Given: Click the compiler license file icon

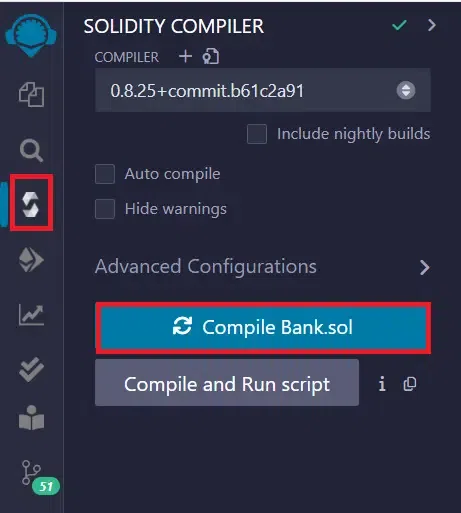Looking at the screenshot, I should click(211, 56).
